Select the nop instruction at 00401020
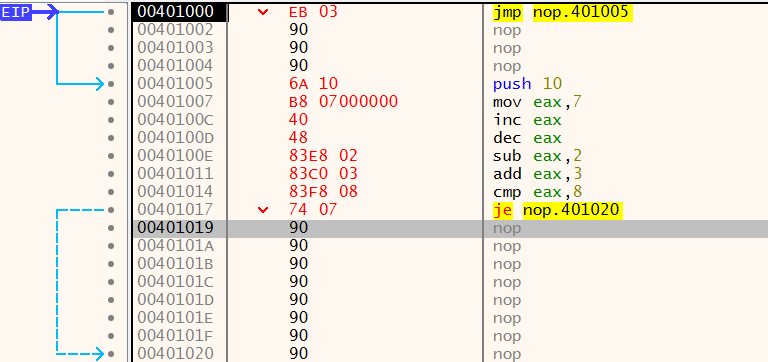This screenshot has height=362, width=768. click(x=507, y=354)
